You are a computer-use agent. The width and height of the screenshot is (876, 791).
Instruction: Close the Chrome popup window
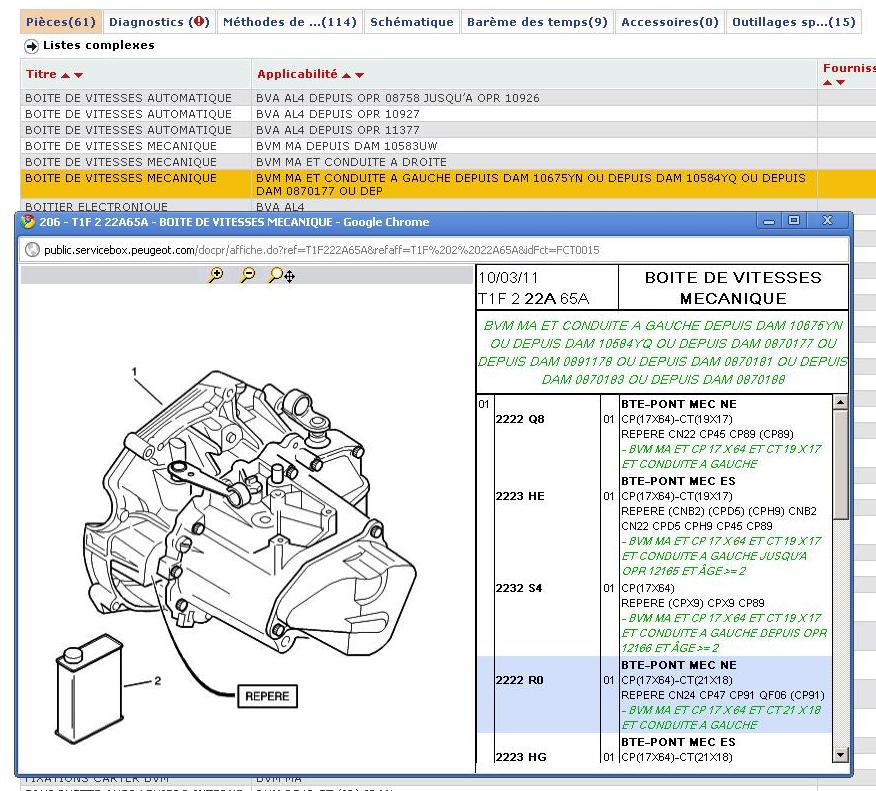click(827, 221)
